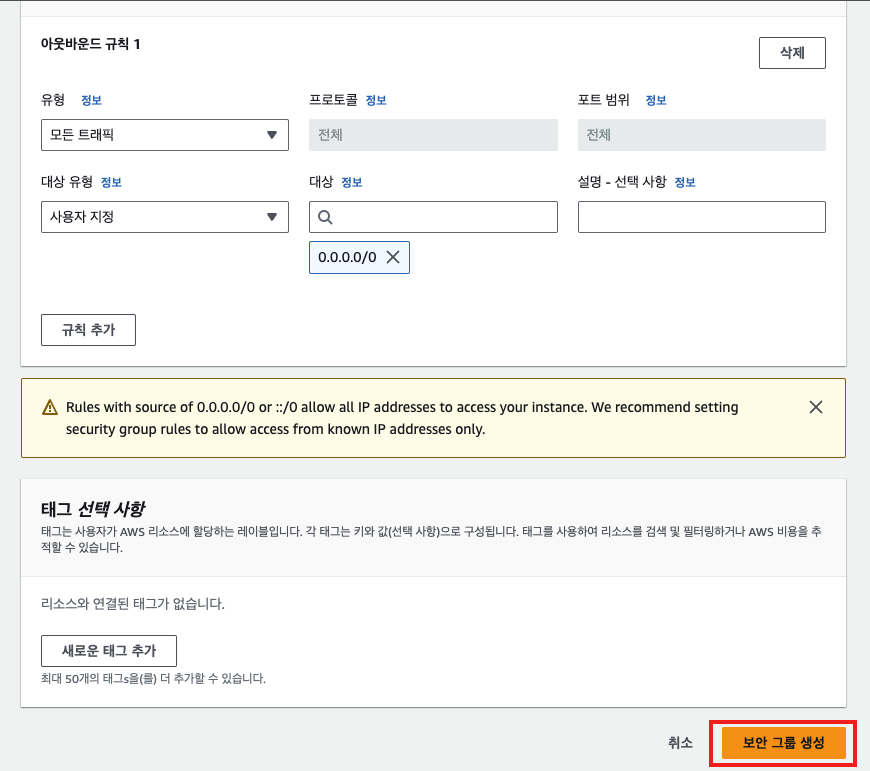The height and width of the screenshot is (771, 870).
Task: Click the 태그 선택 사항 heading
Action: [93, 509]
